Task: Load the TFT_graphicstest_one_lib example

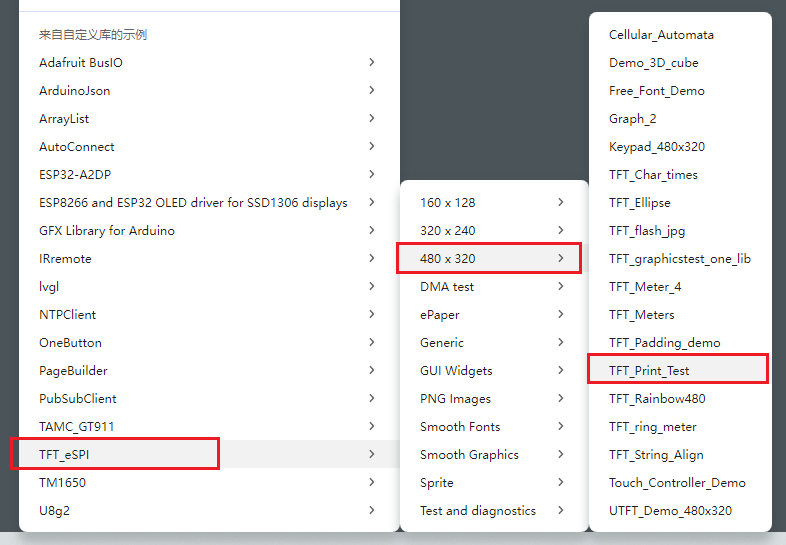Action: tap(680, 259)
